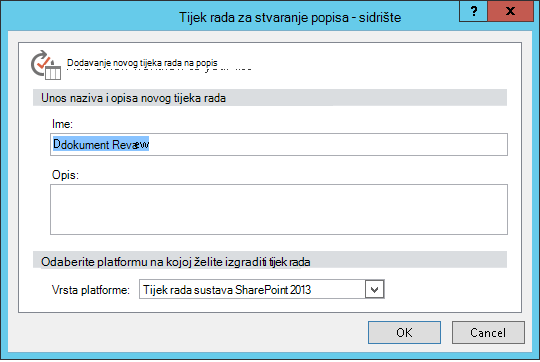The image size is (540, 362).
Task: Click the Dodavanje novog tijeka rada heading
Action: click(x=142, y=63)
